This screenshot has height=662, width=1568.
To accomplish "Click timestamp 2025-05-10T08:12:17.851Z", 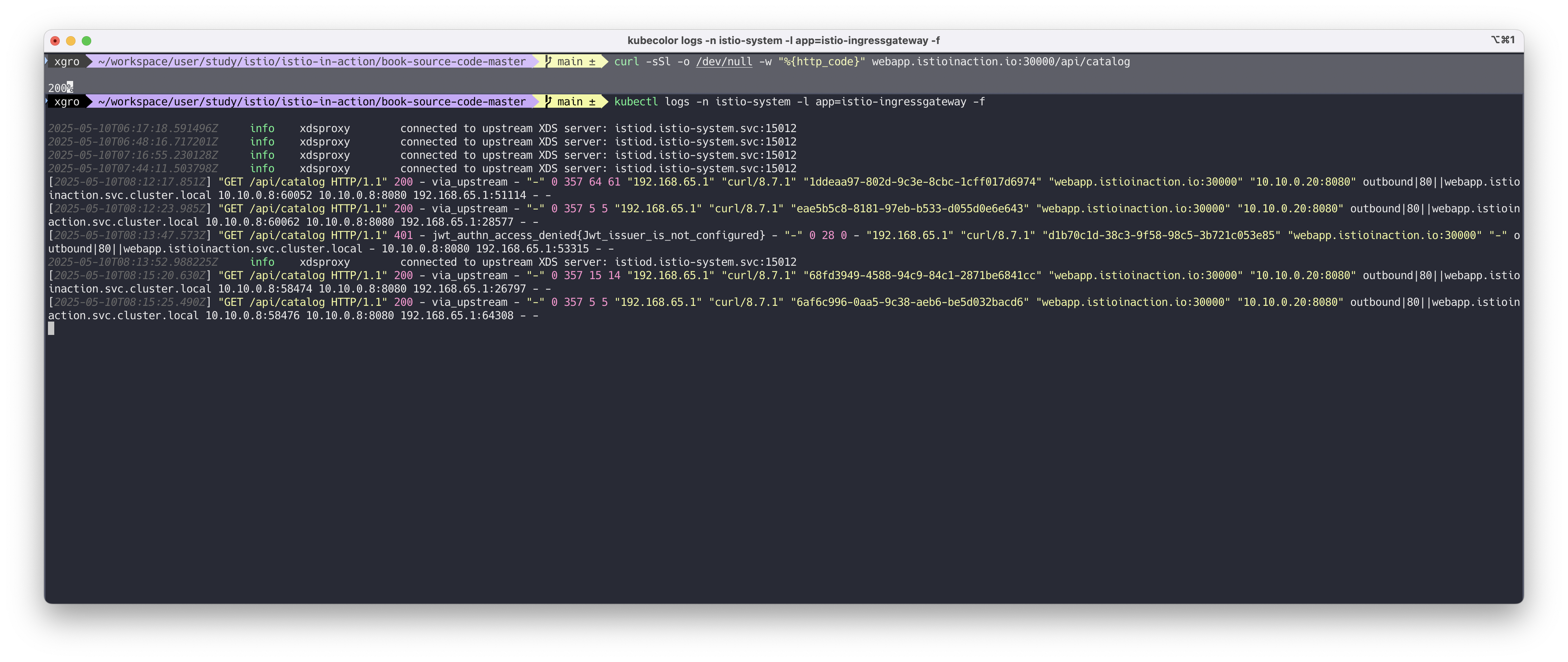I will click(130, 182).
